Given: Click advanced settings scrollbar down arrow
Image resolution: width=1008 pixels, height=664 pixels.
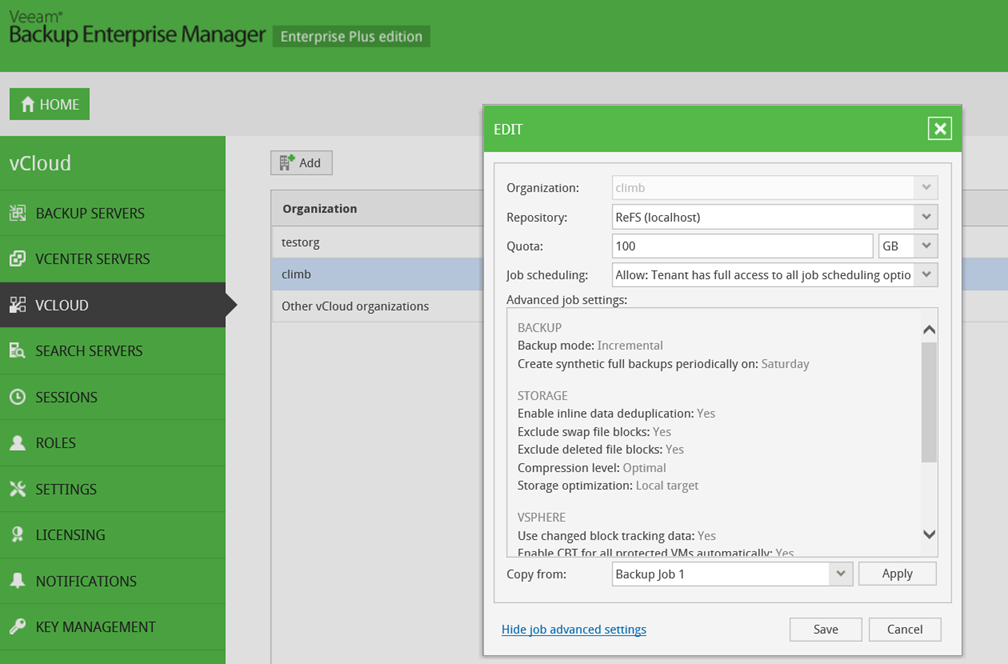Looking at the screenshot, I should pos(929,534).
